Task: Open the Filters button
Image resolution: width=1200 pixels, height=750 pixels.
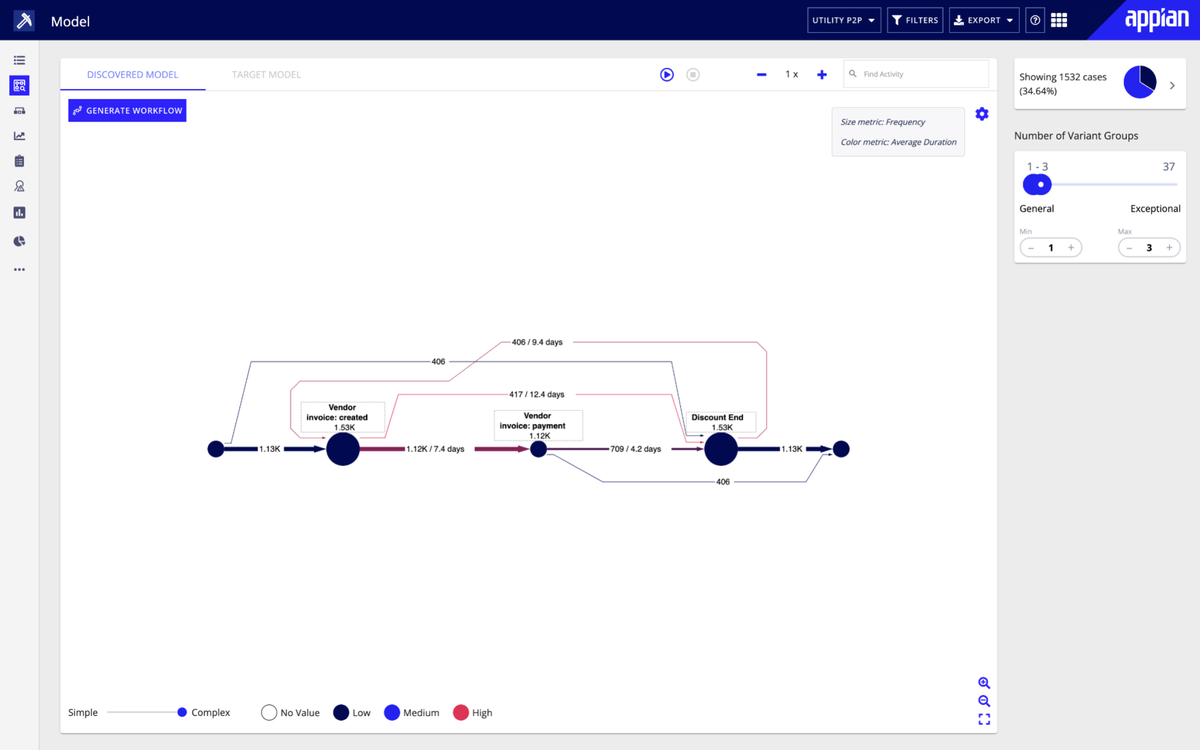Action: 915,20
